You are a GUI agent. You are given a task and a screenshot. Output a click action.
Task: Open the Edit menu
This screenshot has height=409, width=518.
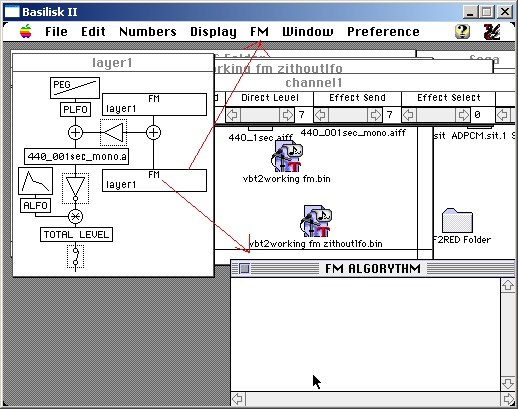(x=93, y=32)
